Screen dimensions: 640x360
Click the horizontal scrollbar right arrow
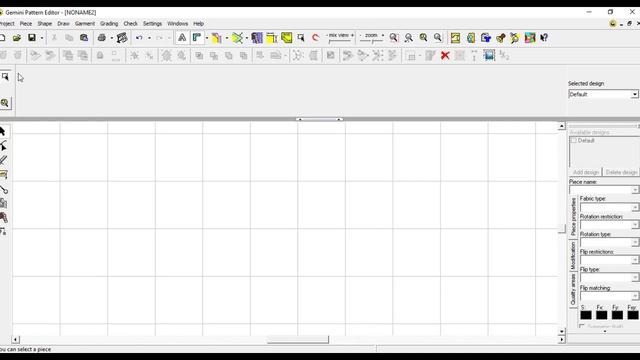[x=562, y=340]
